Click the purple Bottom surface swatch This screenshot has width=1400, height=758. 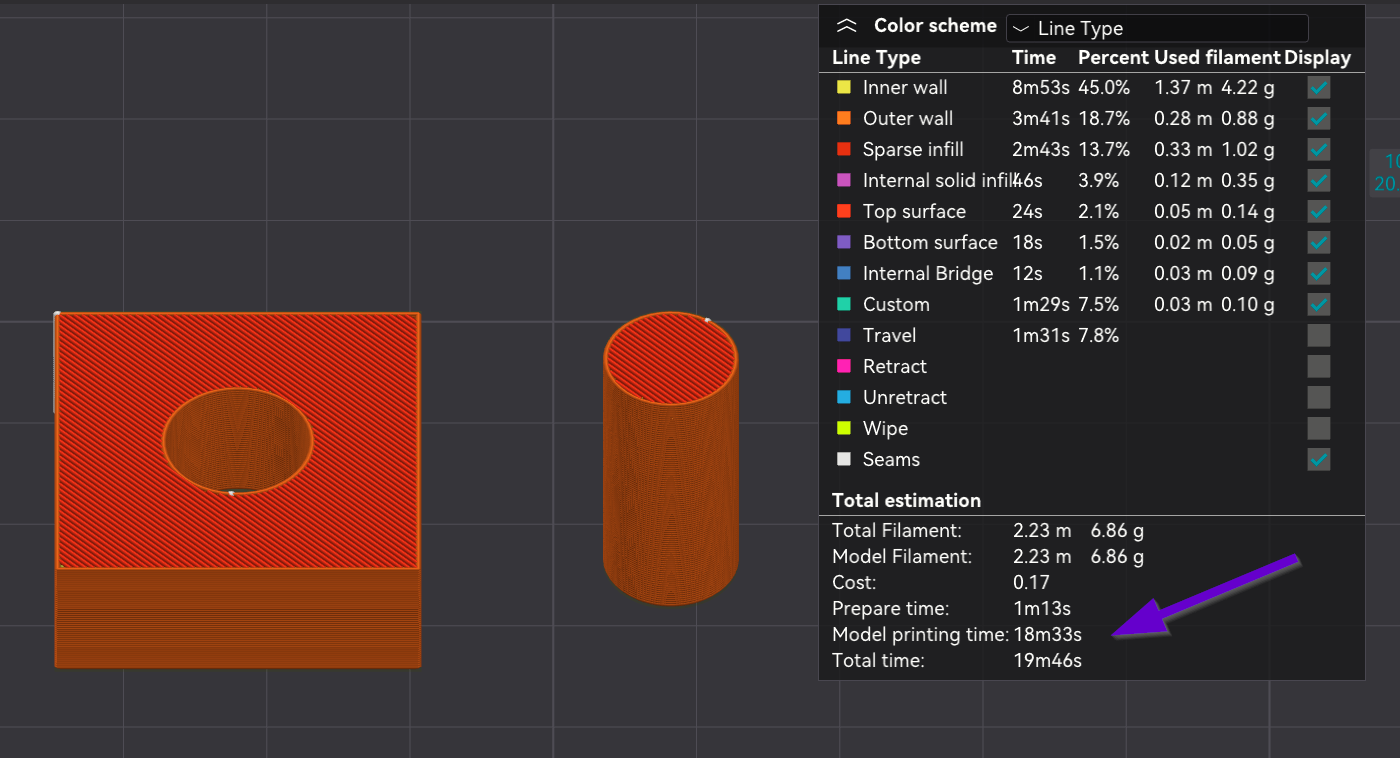[x=843, y=242]
